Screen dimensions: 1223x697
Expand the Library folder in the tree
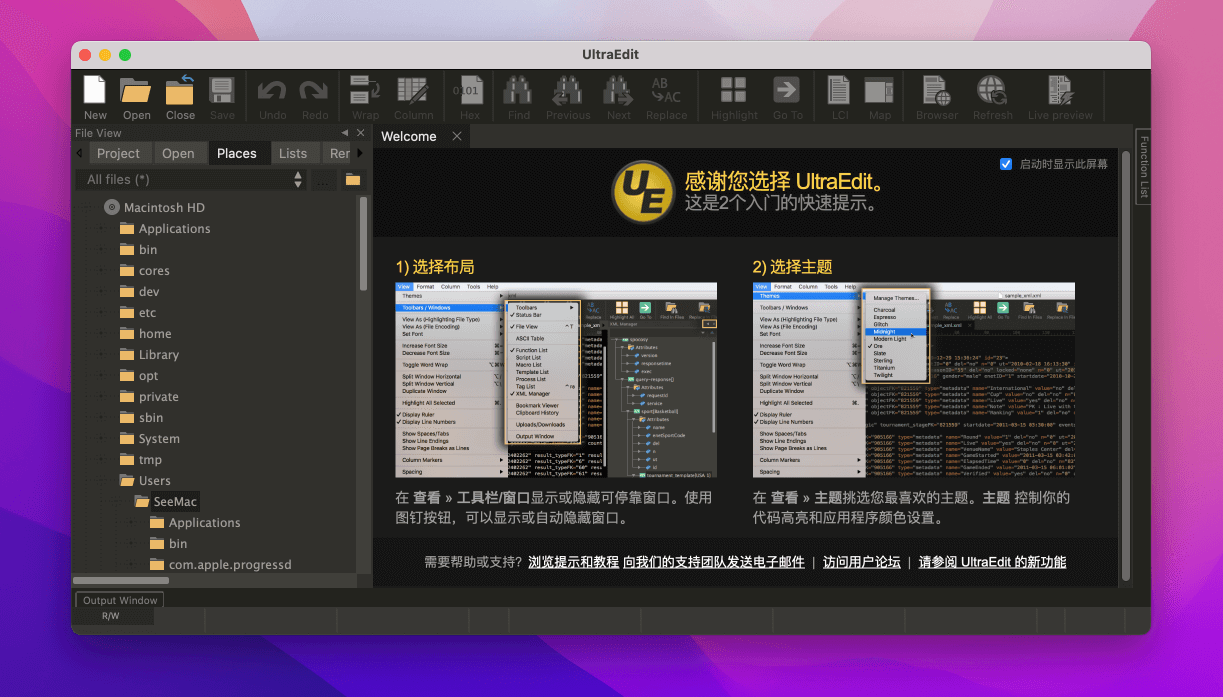coord(100,355)
